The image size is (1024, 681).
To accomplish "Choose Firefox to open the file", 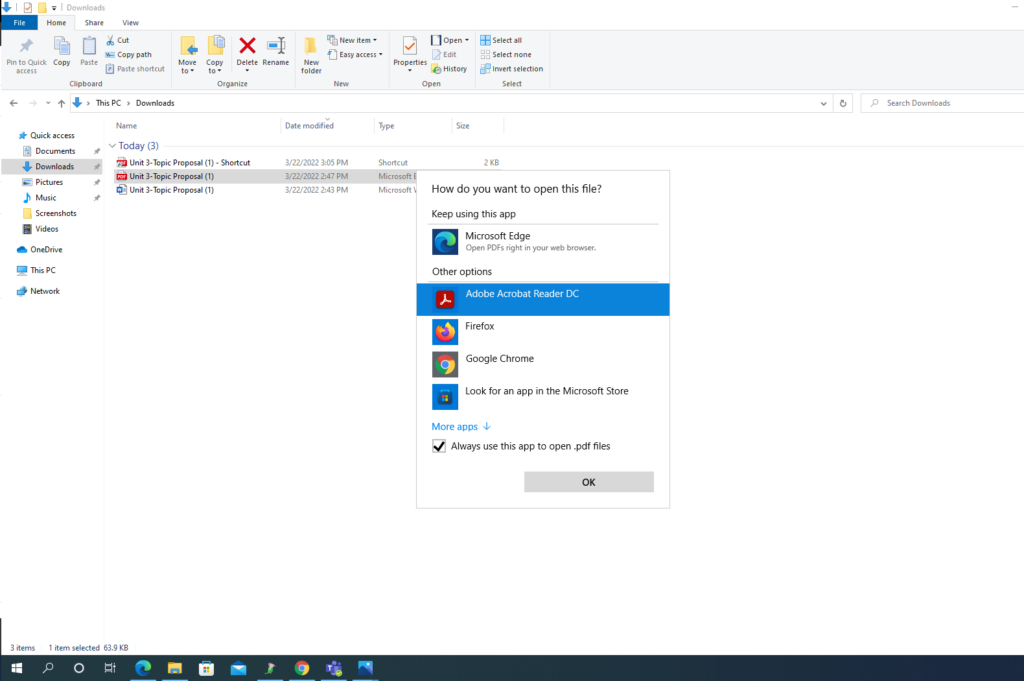I will point(543,332).
